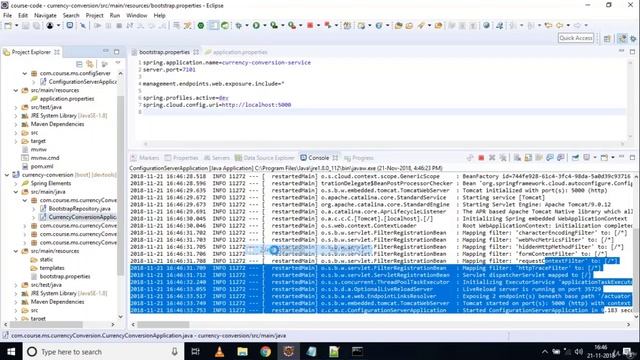Open the Navigate menu
Image resolution: width=640 pixels, height=360 pixels.
[45, 16]
